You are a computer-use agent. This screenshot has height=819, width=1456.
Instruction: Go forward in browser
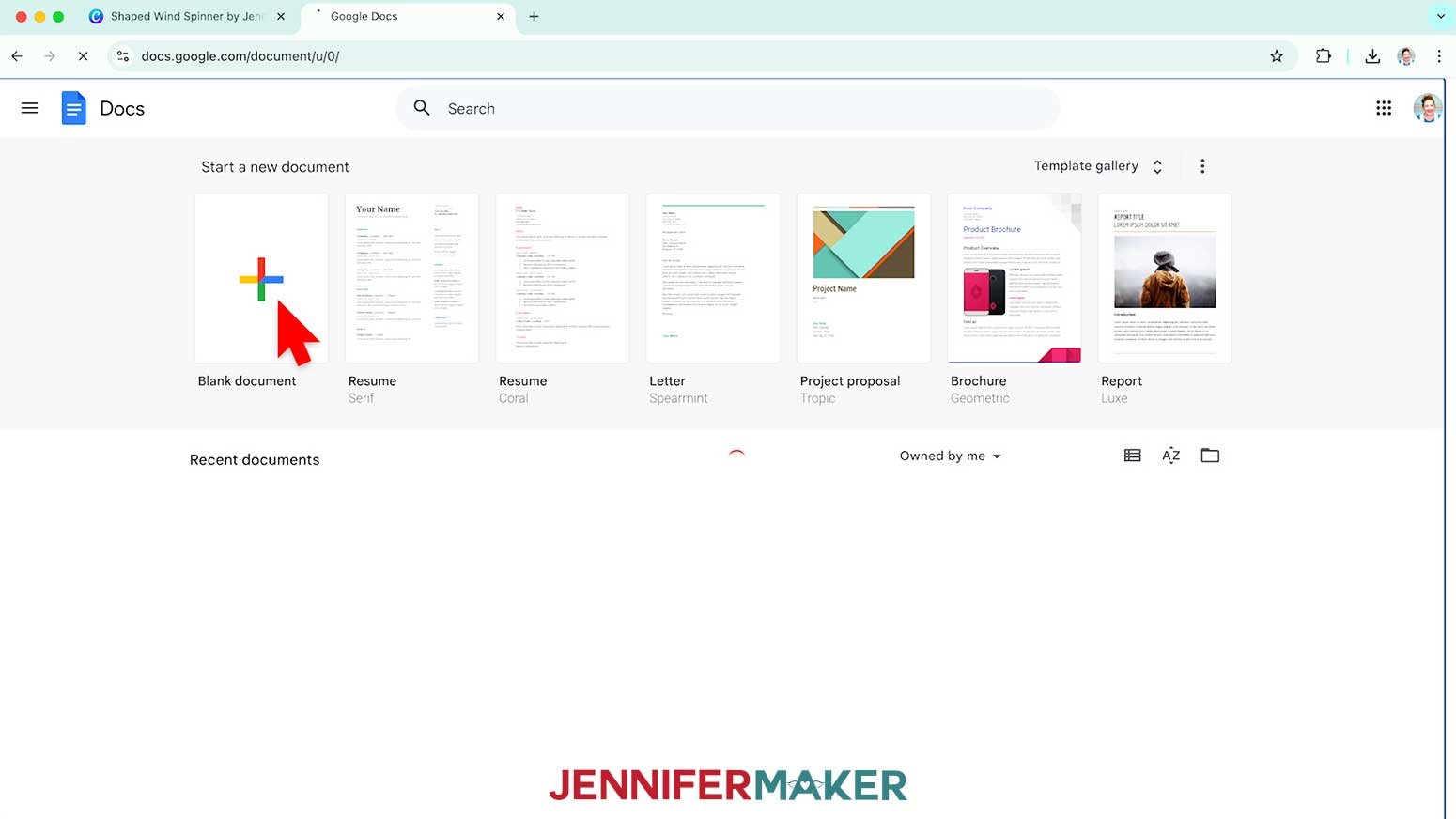click(50, 56)
